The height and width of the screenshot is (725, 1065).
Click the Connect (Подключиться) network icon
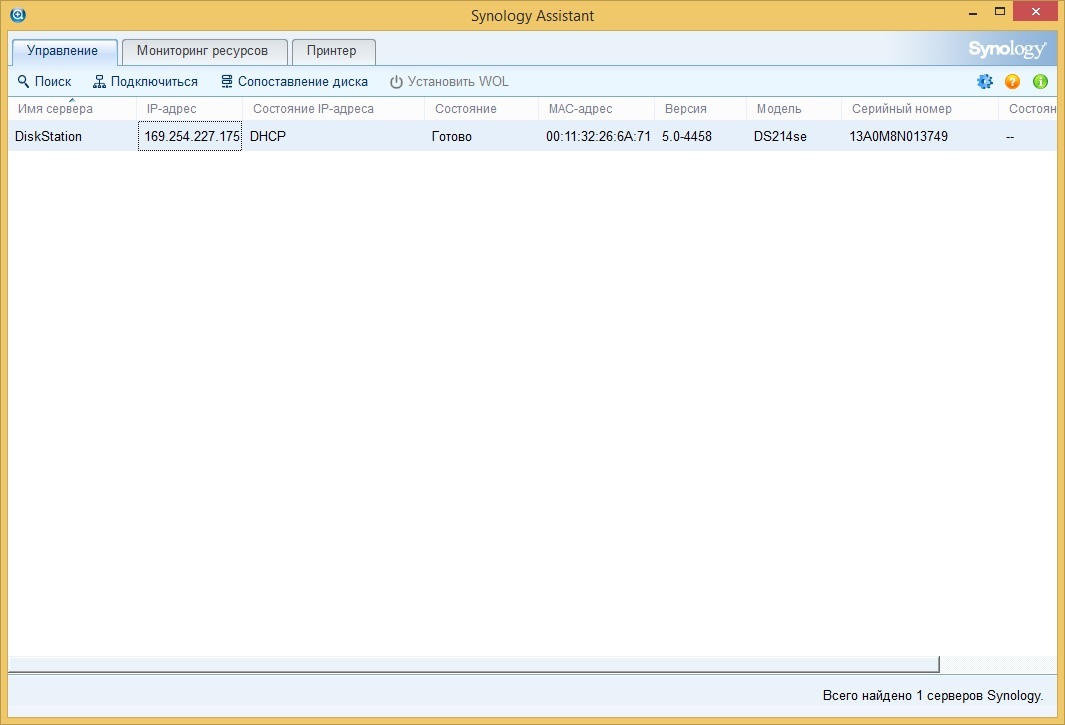click(99, 82)
